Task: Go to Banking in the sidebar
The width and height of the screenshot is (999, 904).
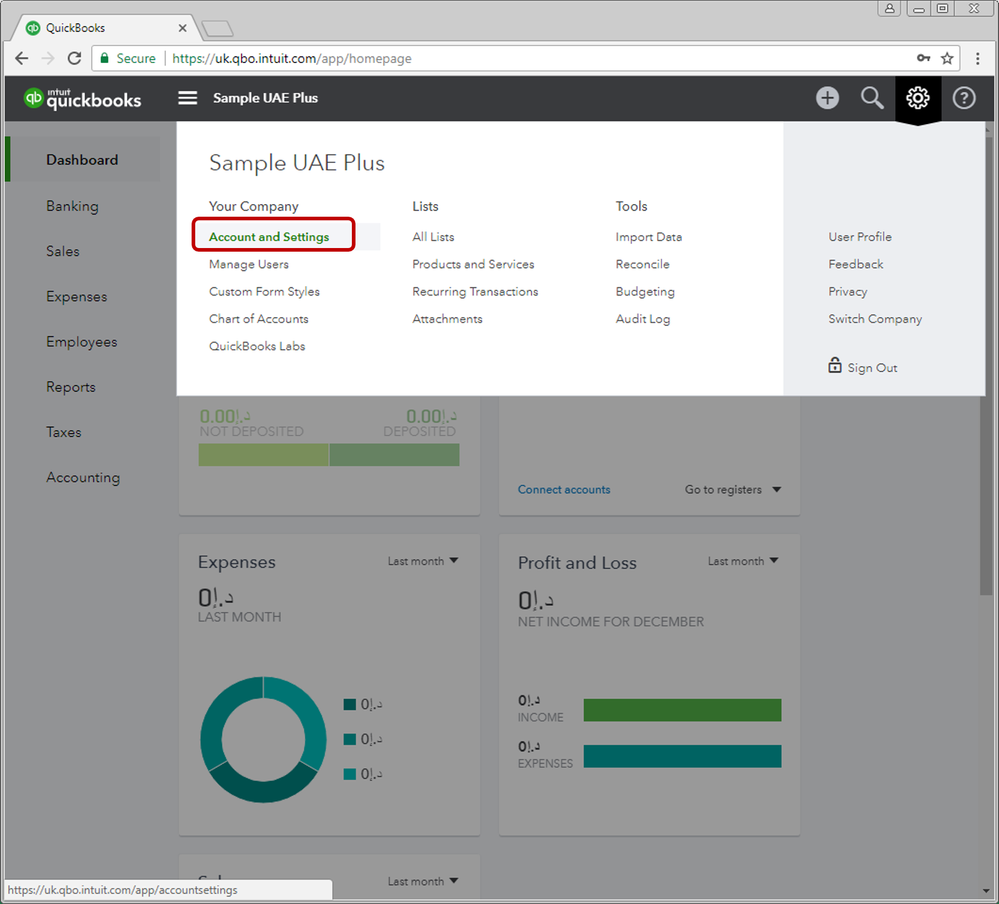Action: [72, 206]
